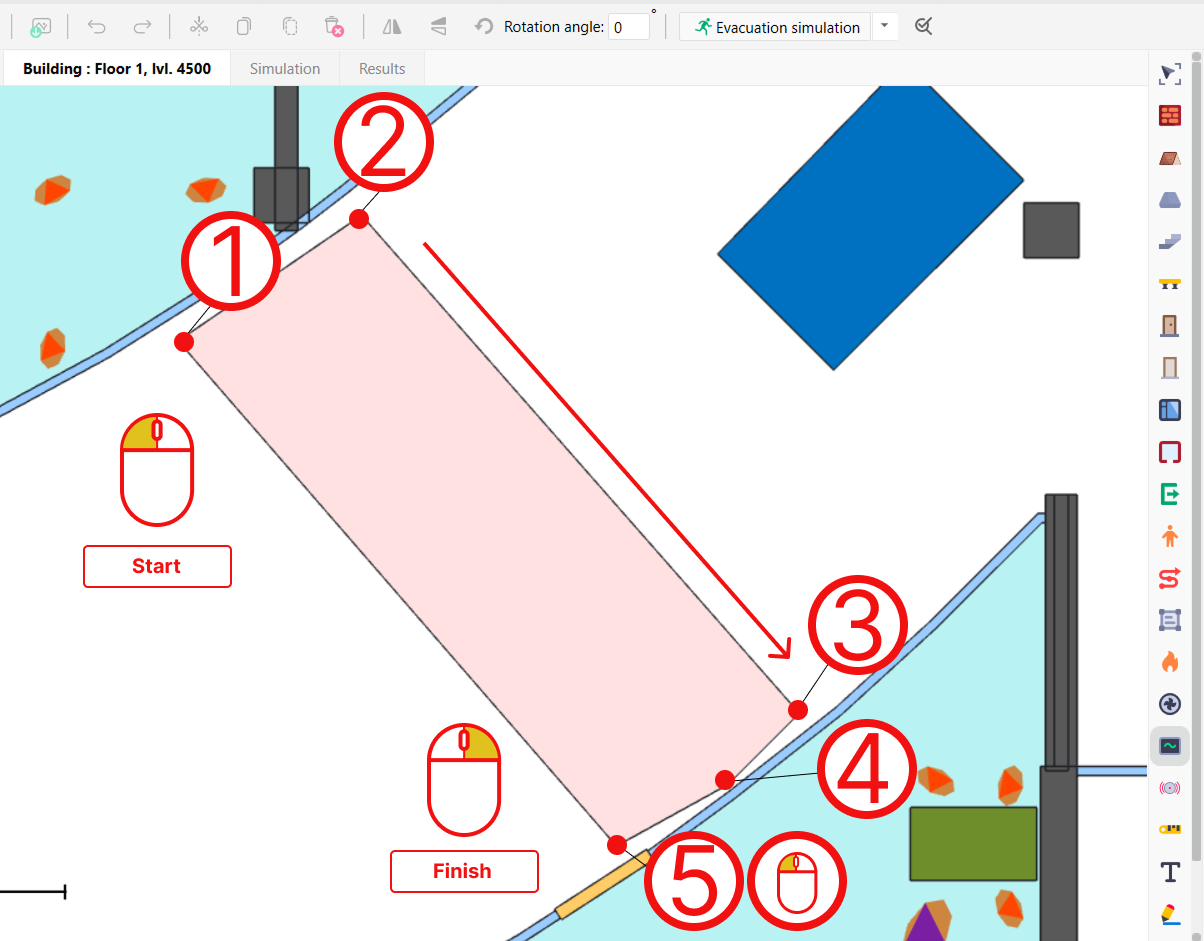Screen dimensions: 1204x941
Task: Select the brown door tool
Action: click(x=1170, y=325)
